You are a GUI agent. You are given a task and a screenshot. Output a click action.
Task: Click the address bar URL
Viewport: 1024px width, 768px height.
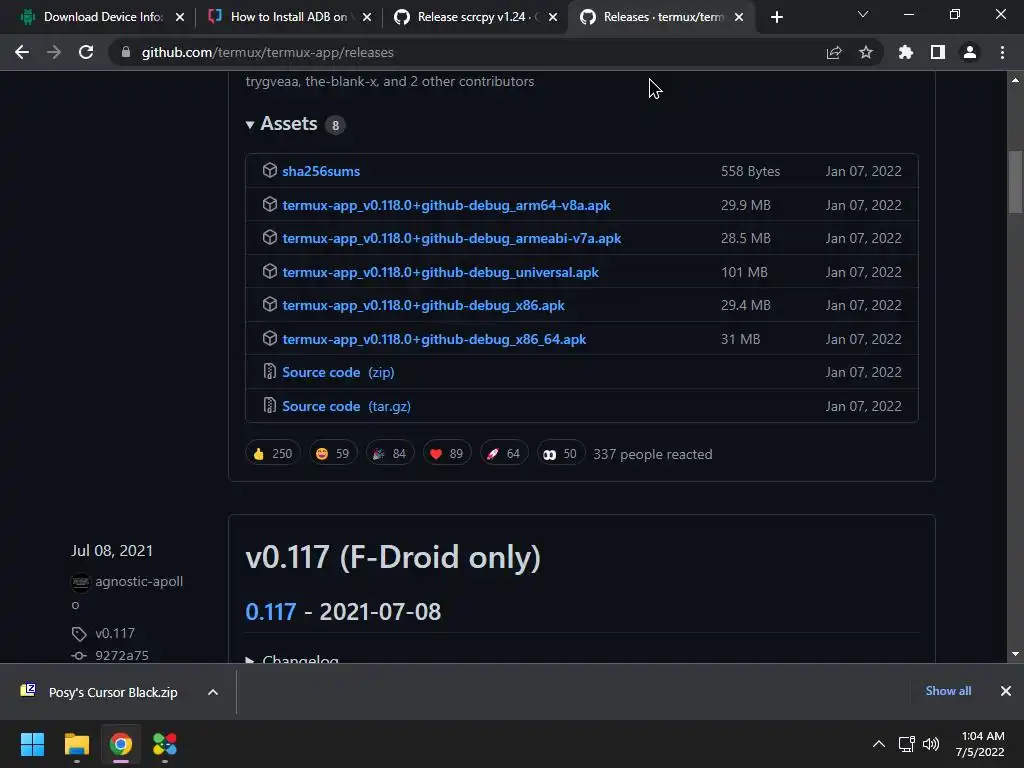click(268, 52)
